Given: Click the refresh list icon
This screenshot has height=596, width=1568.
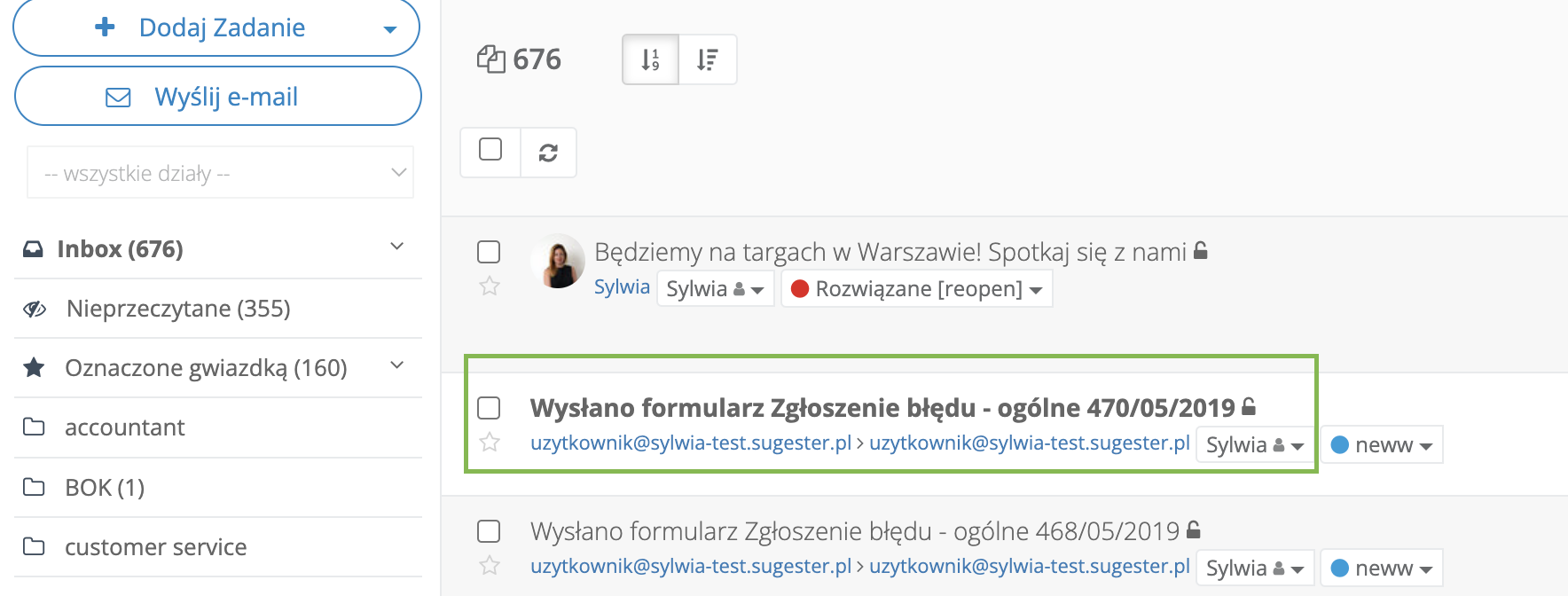Looking at the screenshot, I should coord(548,153).
